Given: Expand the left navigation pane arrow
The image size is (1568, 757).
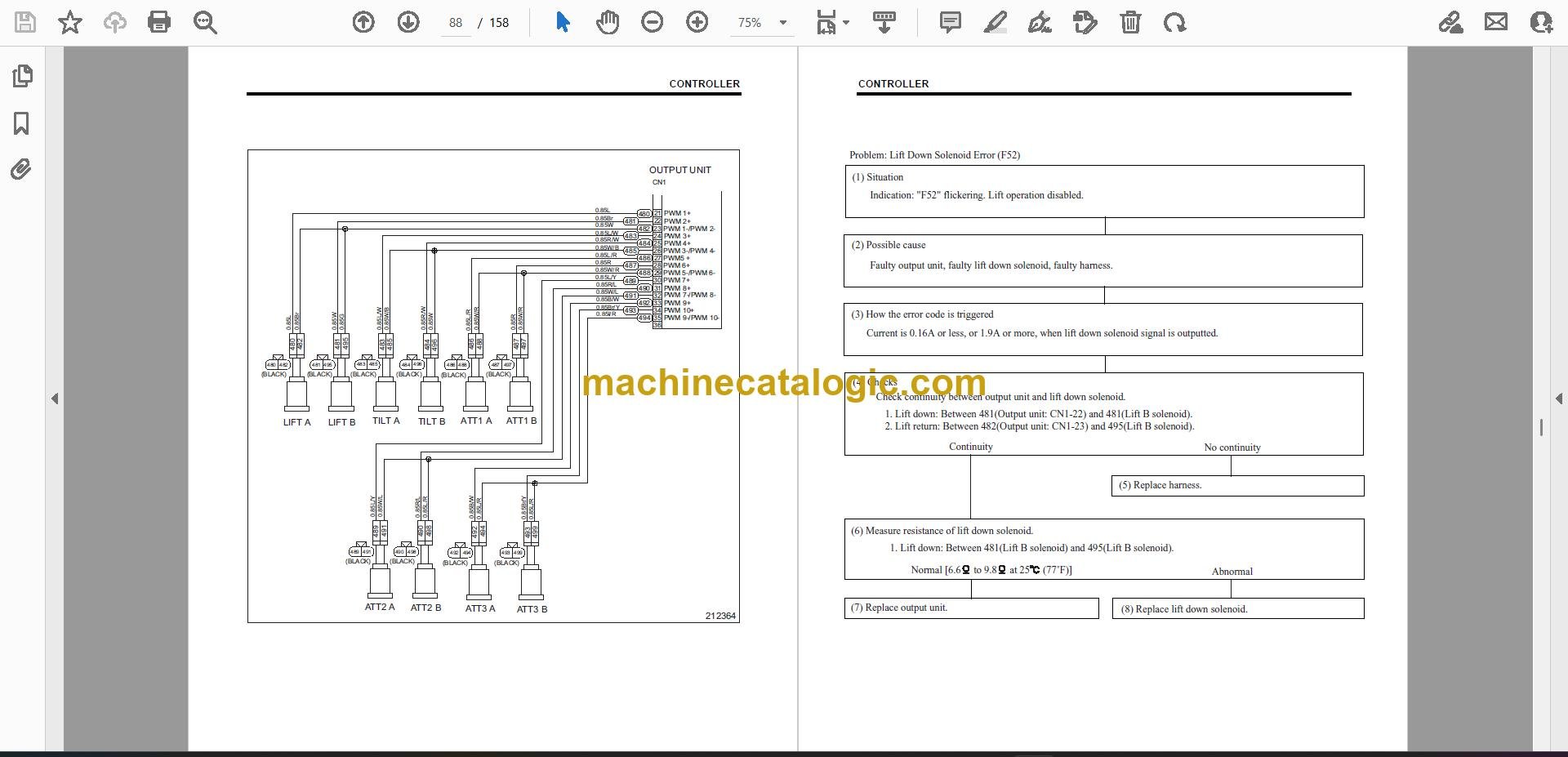Looking at the screenshot, I should tap(55, 399).
